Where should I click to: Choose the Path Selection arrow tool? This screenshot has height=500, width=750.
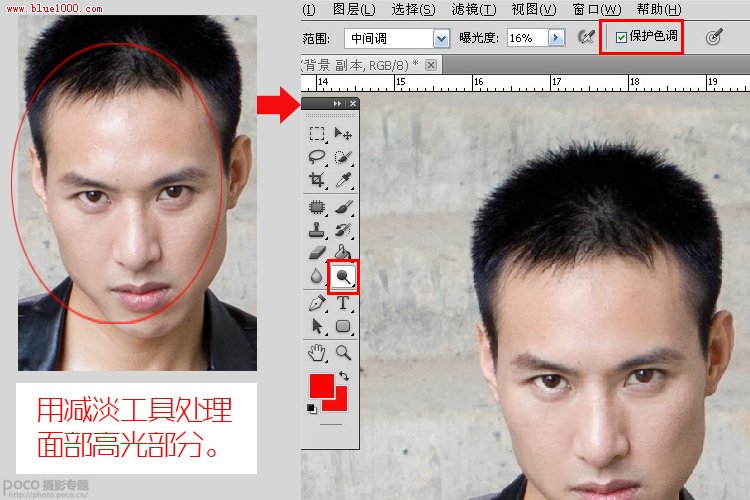pos(317,326)
